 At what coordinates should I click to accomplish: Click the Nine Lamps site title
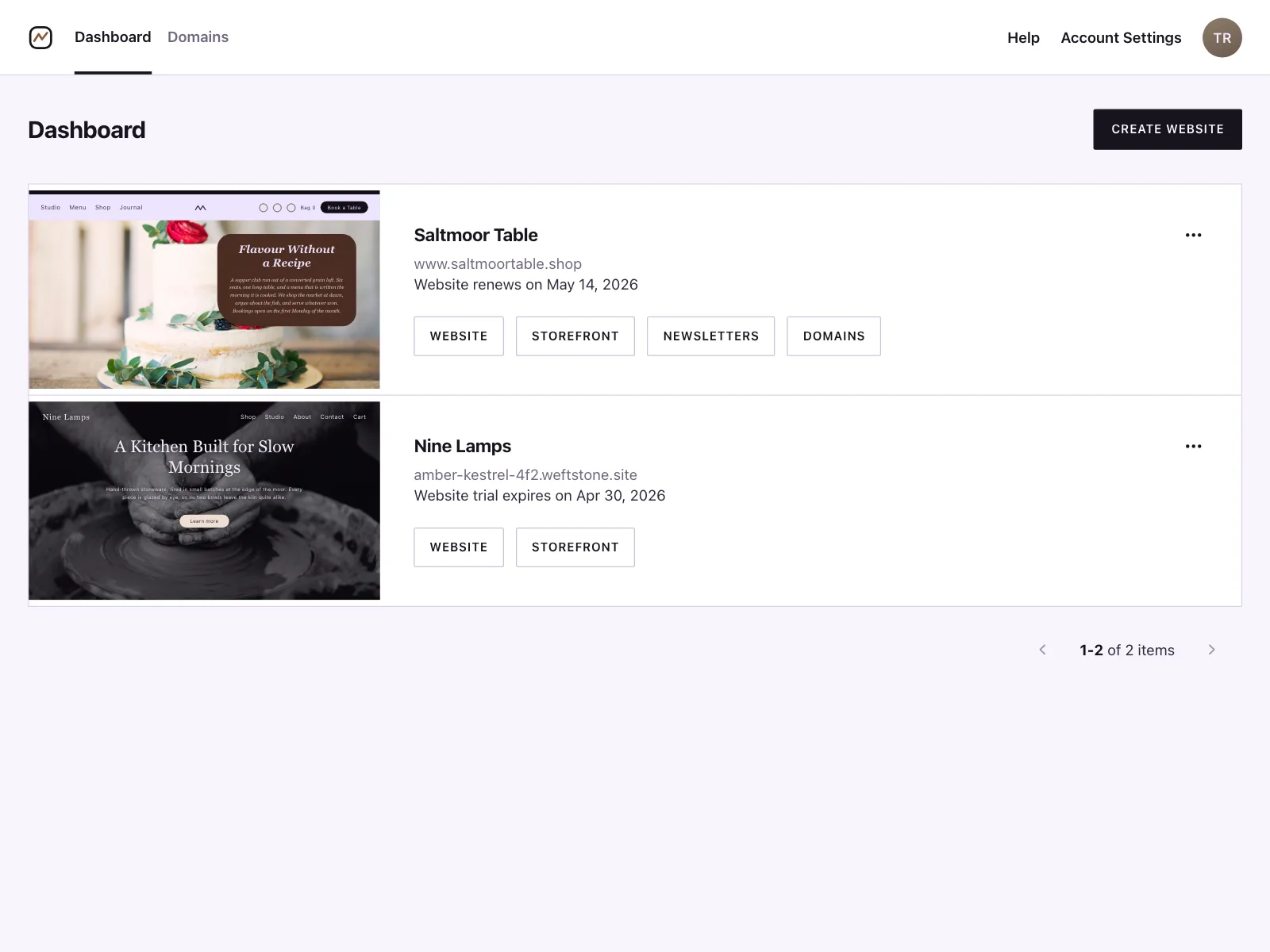[x=462, y=446]
